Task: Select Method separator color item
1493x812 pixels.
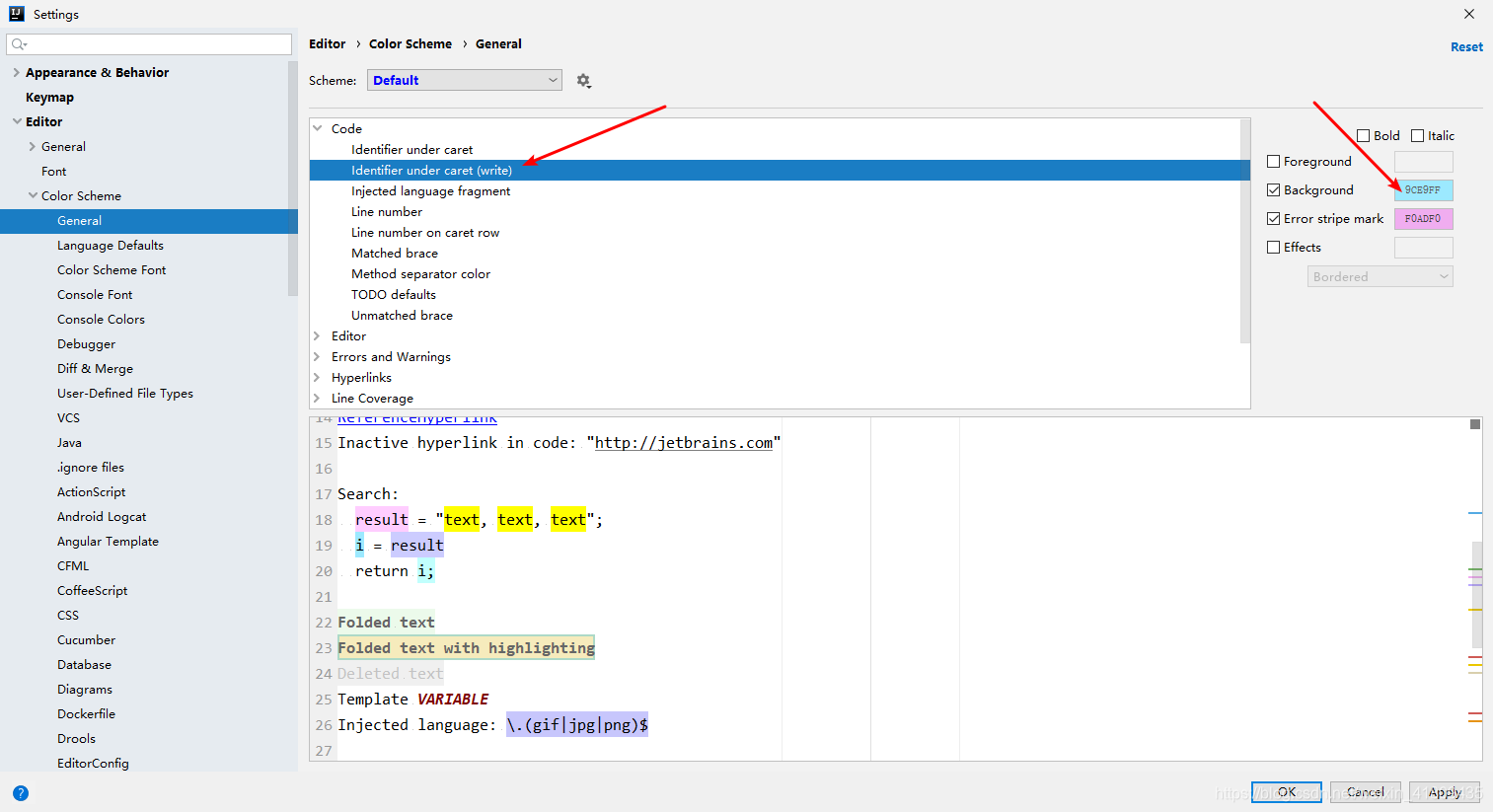Action: tap(420, 274)
